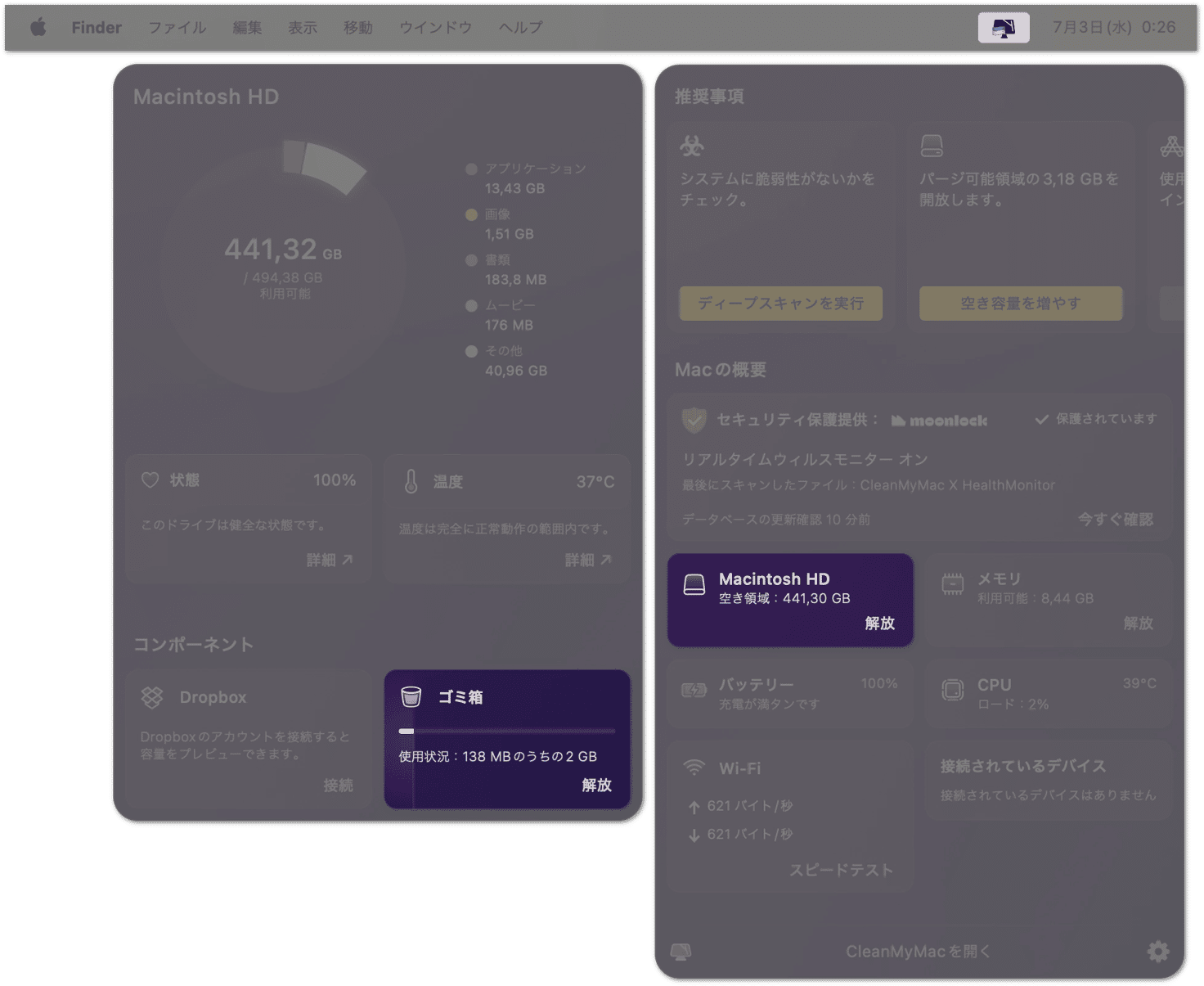The width and height of the screenshot is (1204, 986).
Task: Click the Wi-Fi icon
Action: [x=694, y=768]
